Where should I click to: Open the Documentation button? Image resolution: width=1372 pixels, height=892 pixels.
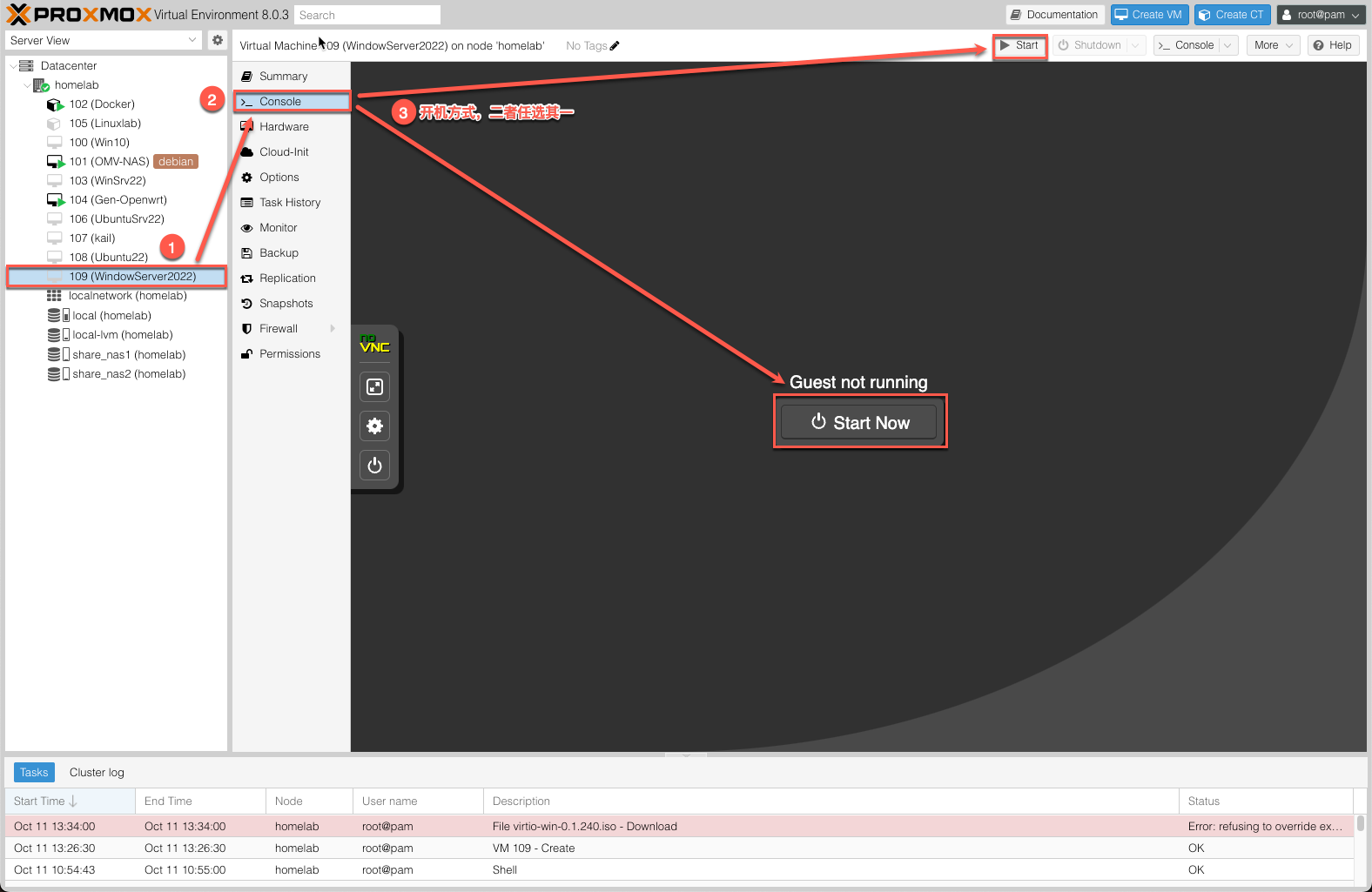(x=1055, y=15)
